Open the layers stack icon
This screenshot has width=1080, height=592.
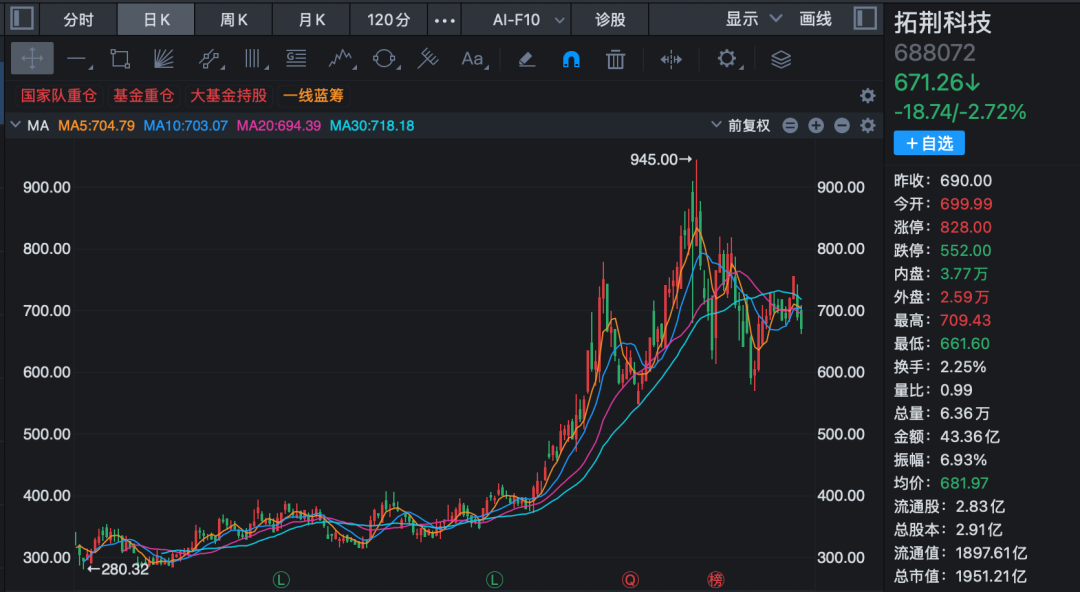pos(780,60)
